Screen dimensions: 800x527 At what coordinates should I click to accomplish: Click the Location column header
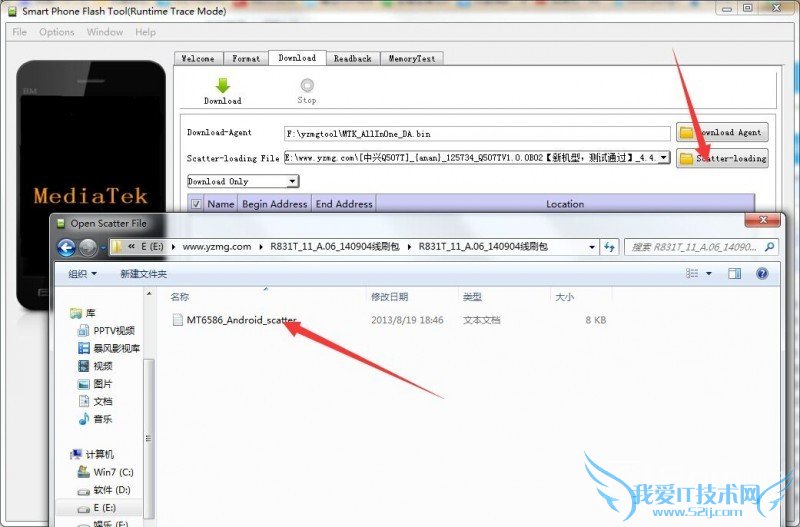click(565, 204)
